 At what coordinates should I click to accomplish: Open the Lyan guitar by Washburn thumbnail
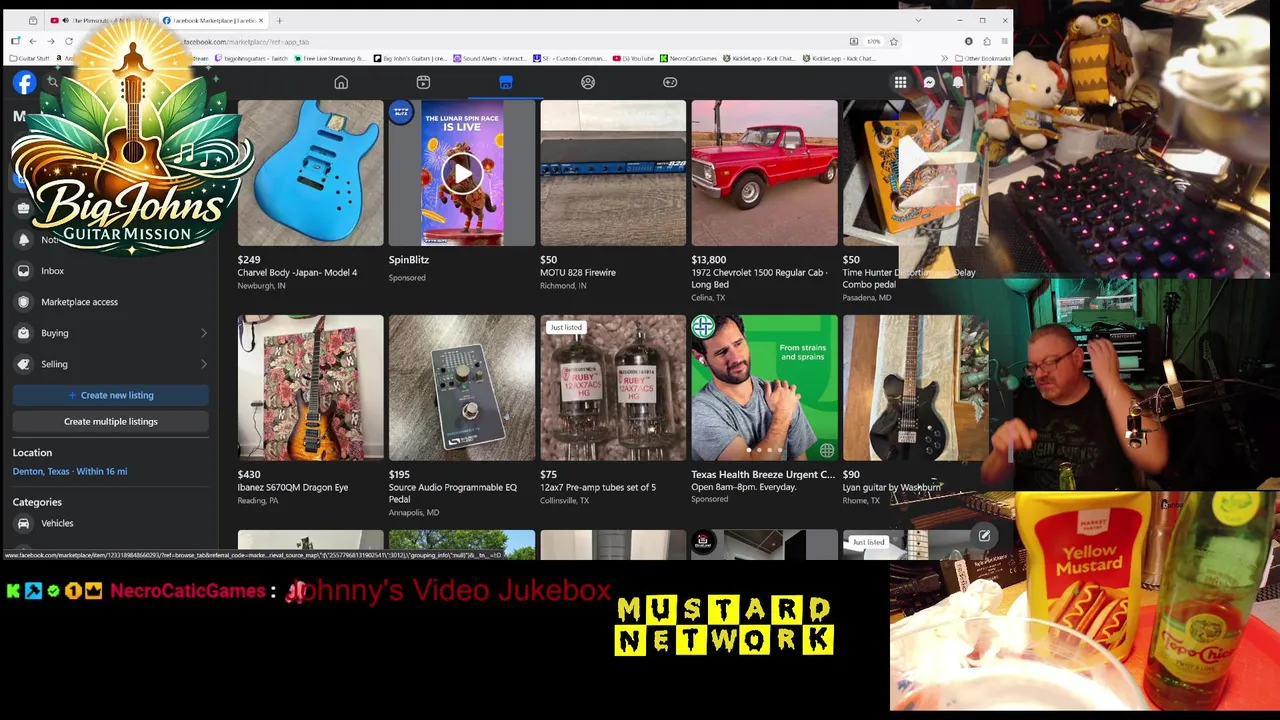(915, 388)
